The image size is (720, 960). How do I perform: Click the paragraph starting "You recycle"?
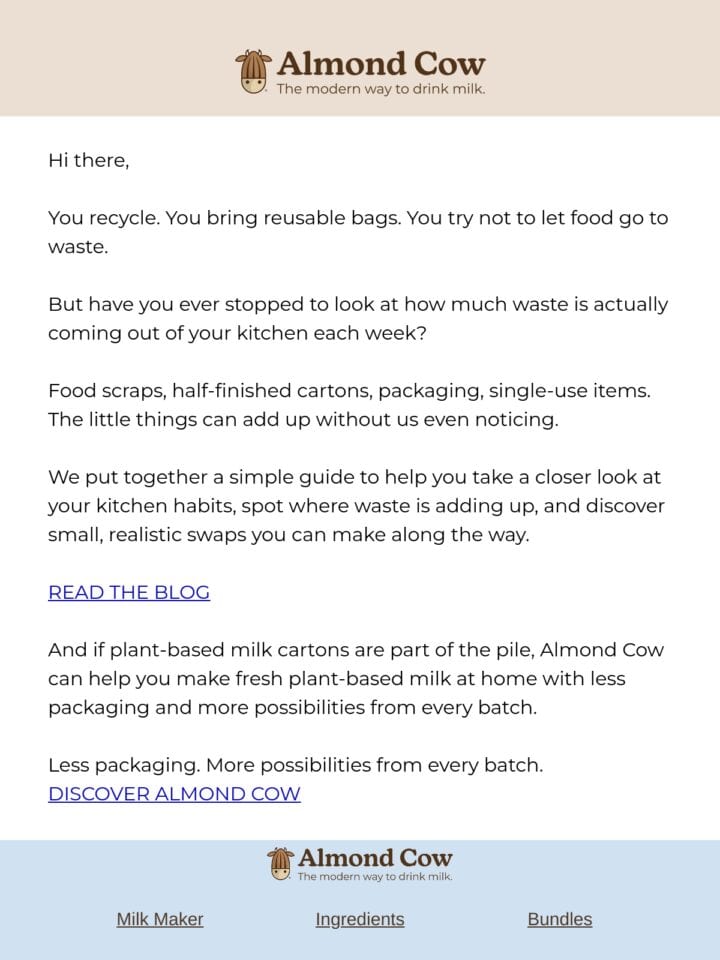click(358, 232)
